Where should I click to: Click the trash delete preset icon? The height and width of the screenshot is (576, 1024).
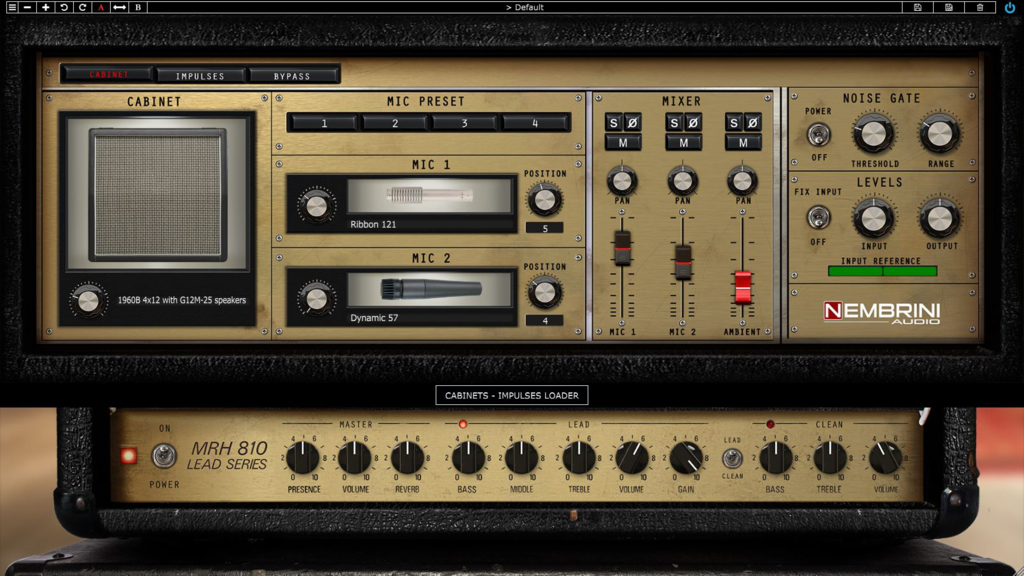tap(980, 7)
